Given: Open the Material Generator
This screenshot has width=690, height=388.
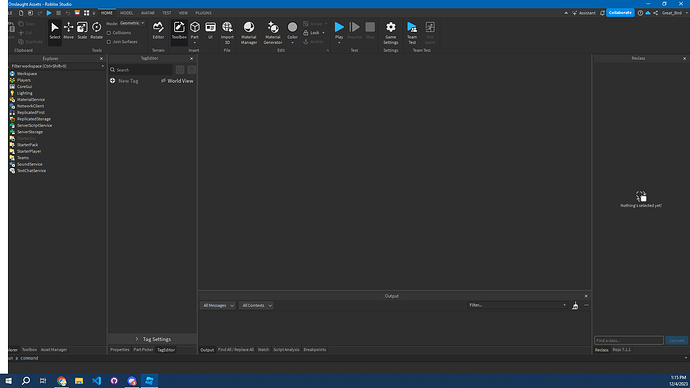Looking at the screenshot, I should point(273,33).
